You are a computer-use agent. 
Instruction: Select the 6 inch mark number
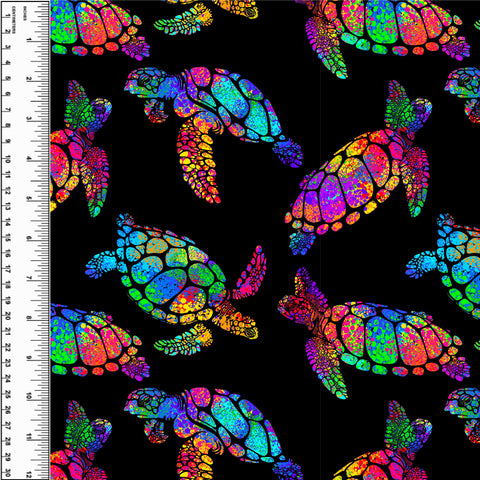[x=29, y=238]
